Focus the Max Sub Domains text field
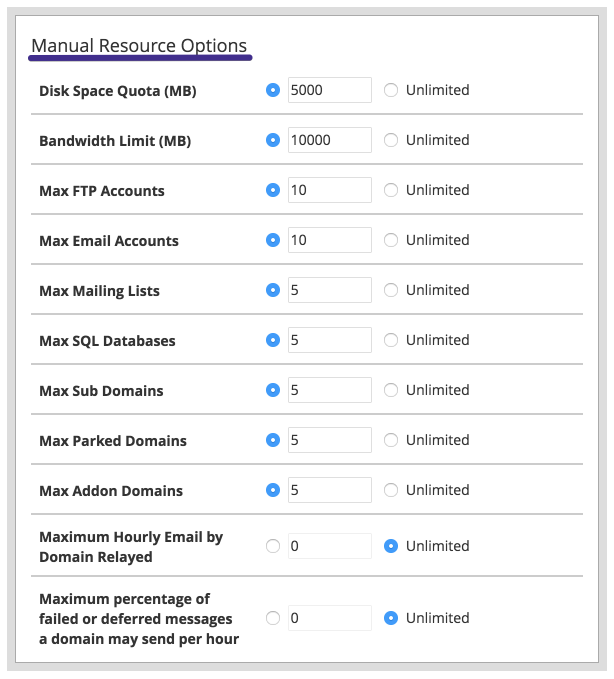The width and height of the screenshot is (614, 679). click(329, 390)
